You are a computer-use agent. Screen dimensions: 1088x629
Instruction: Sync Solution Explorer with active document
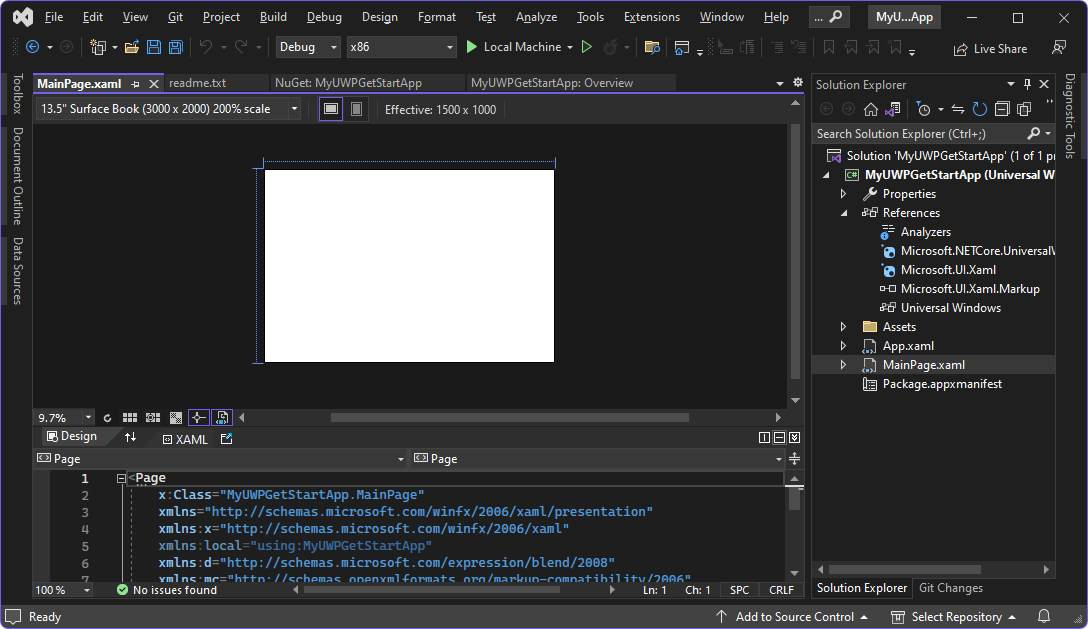click(958, 109)
